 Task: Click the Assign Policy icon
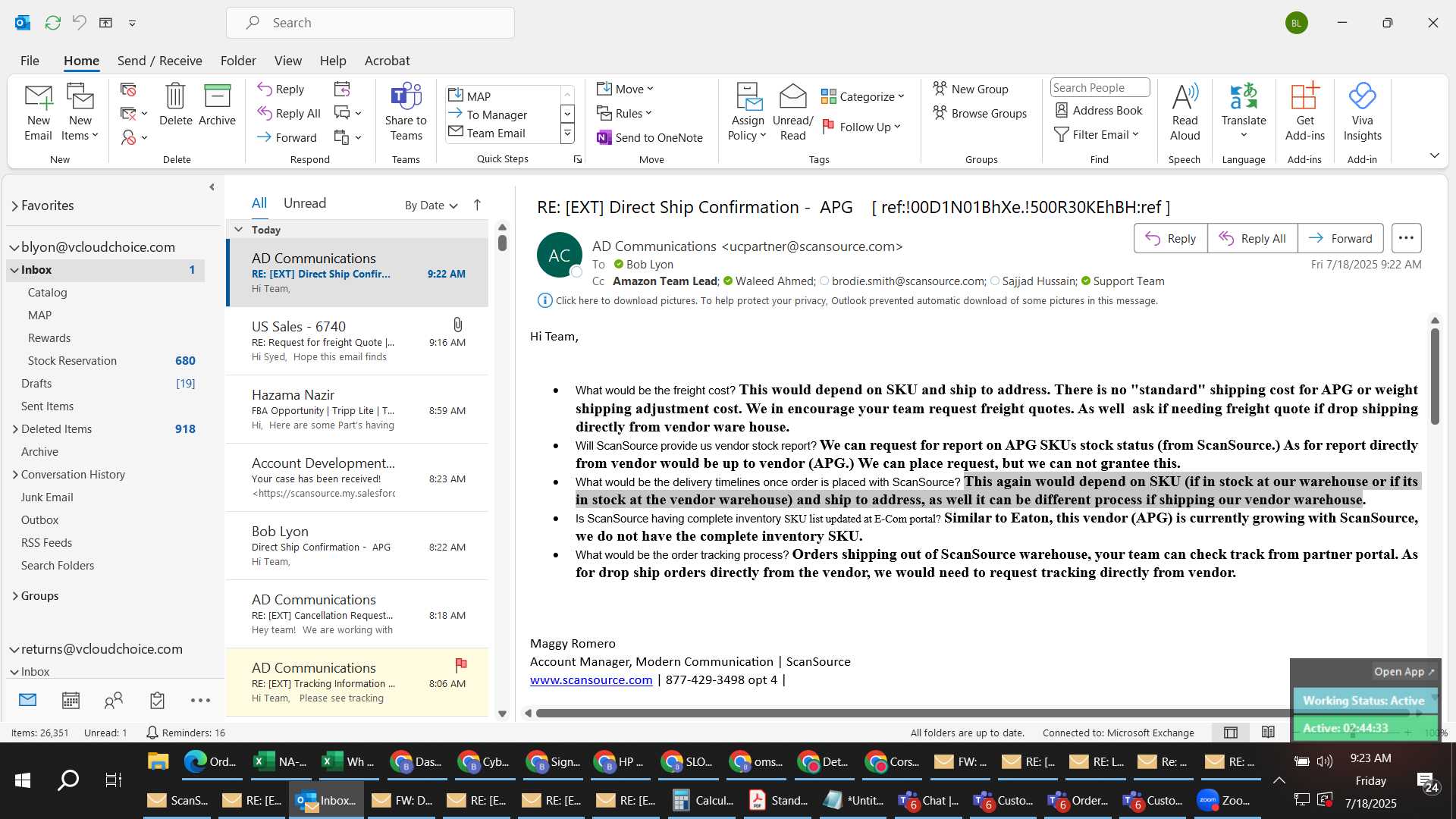748,112
